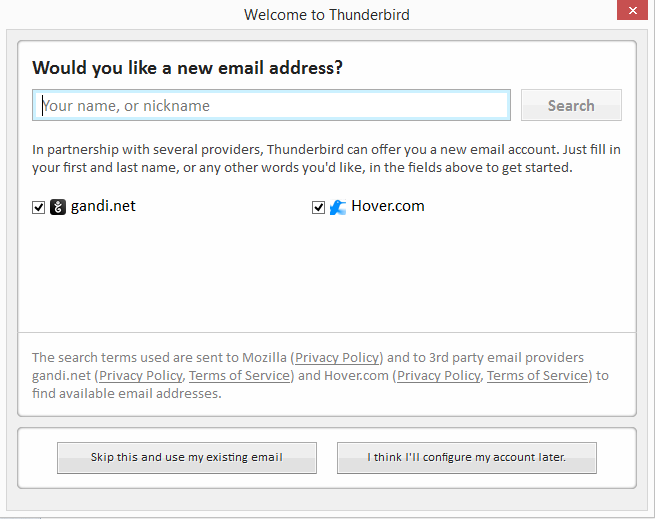Viewport: 655px width, 519px height.
Task: Uncheck the Hover.com provider checkbox
Action: click(318, 207)
